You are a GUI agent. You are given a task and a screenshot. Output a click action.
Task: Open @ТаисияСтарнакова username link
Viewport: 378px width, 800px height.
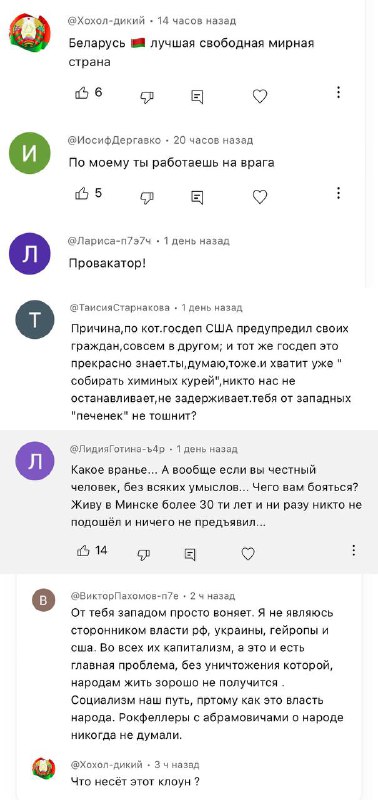tap(119, 308)
